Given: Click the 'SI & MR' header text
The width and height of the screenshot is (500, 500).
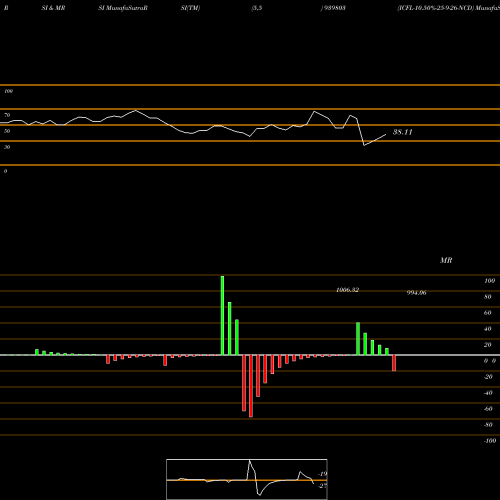Looking at the screenshot, I should pos(53,8).
